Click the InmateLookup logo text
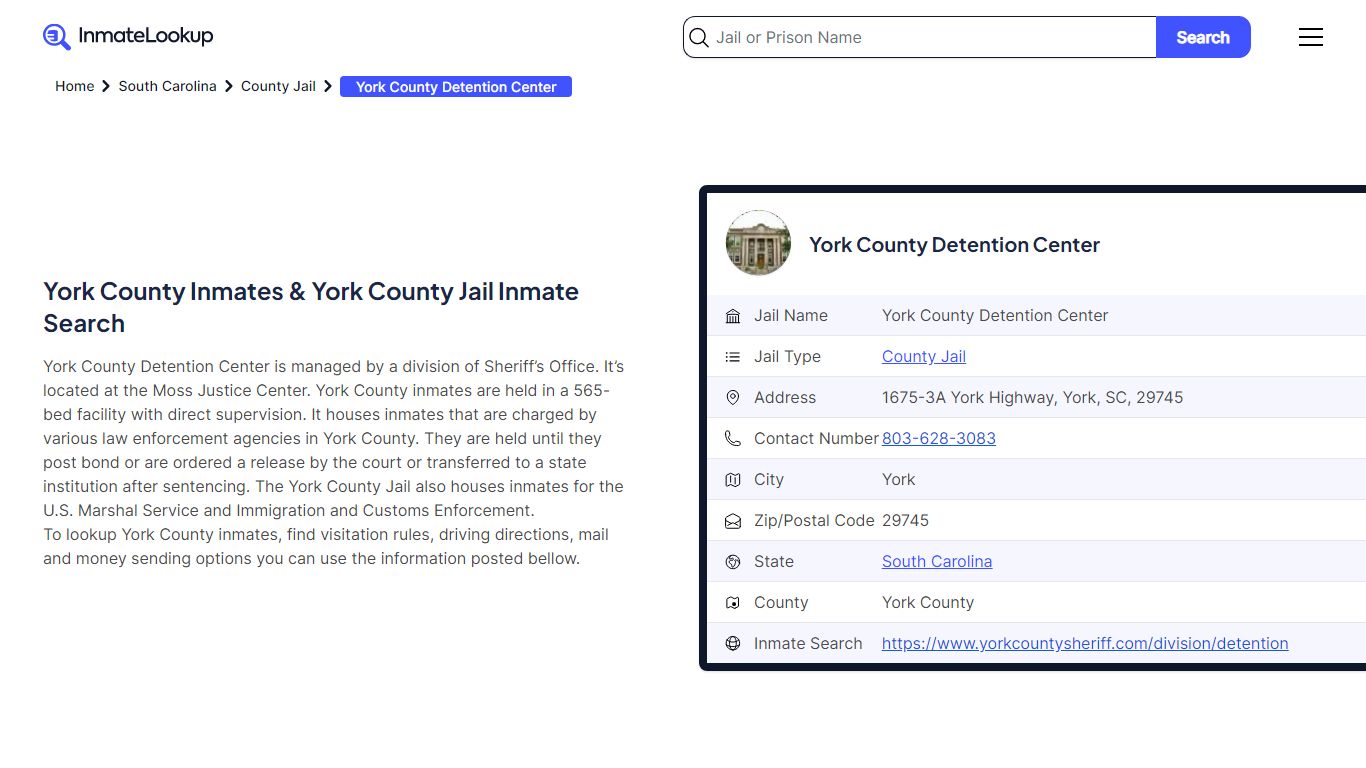 (x=146, y=36)
